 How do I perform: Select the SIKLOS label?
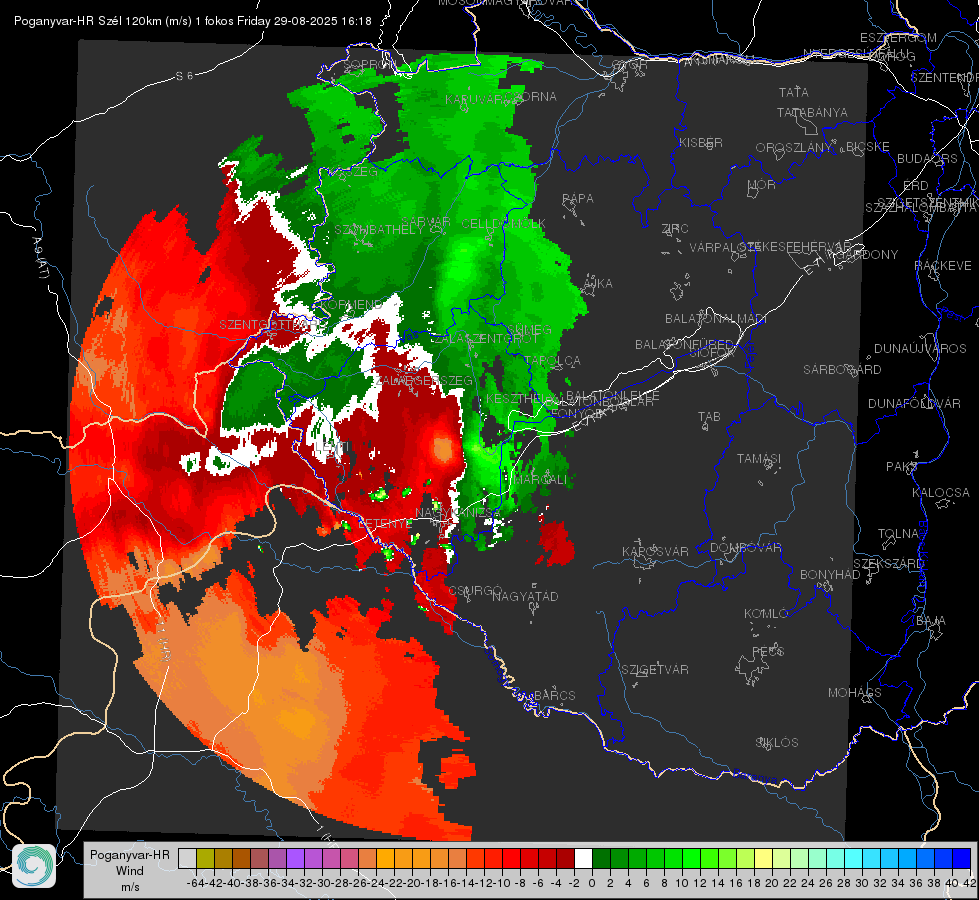coord(777,743)
